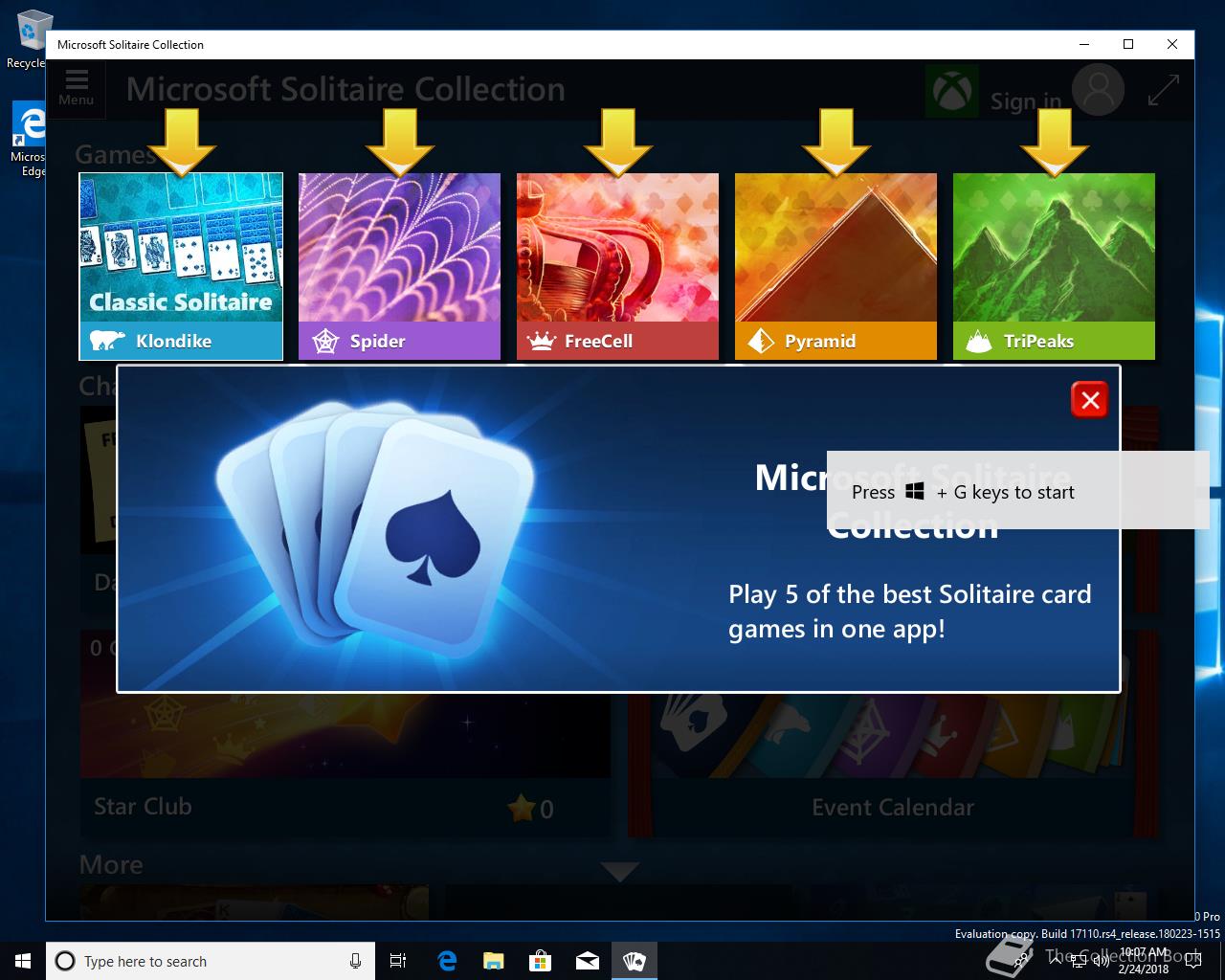Start the Pyramid game tile
This screenshot has width=1225, height=980.
coord(835,266)
